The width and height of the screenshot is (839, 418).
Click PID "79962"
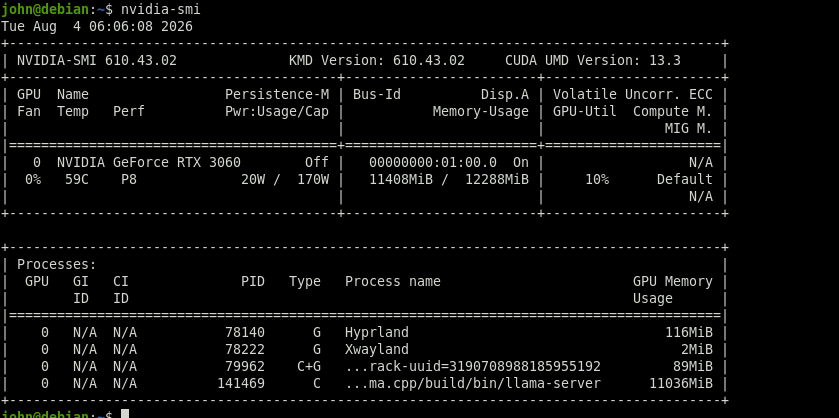coord(245,367)
